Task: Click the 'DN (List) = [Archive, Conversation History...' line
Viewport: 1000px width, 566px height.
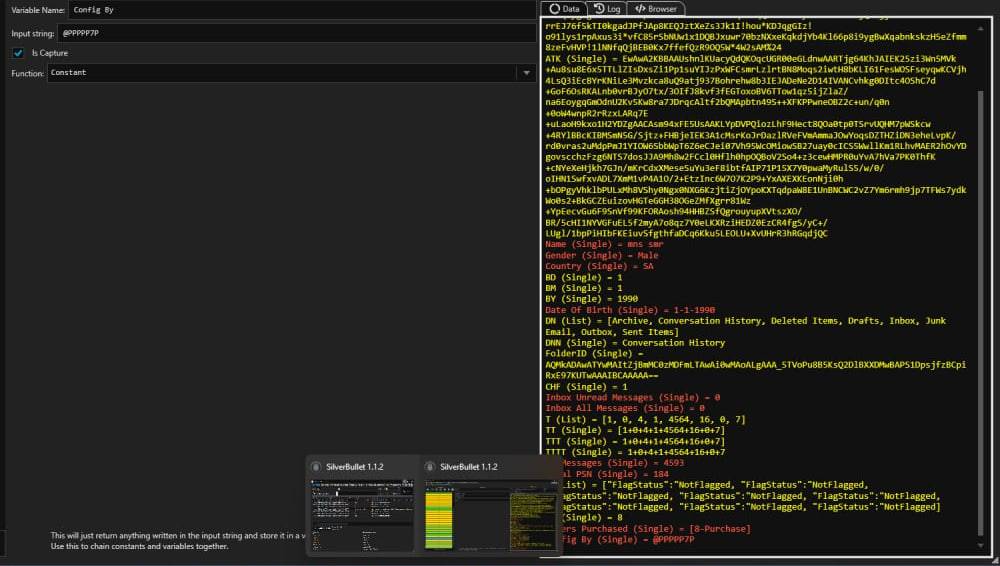Action: coord(745,326)
